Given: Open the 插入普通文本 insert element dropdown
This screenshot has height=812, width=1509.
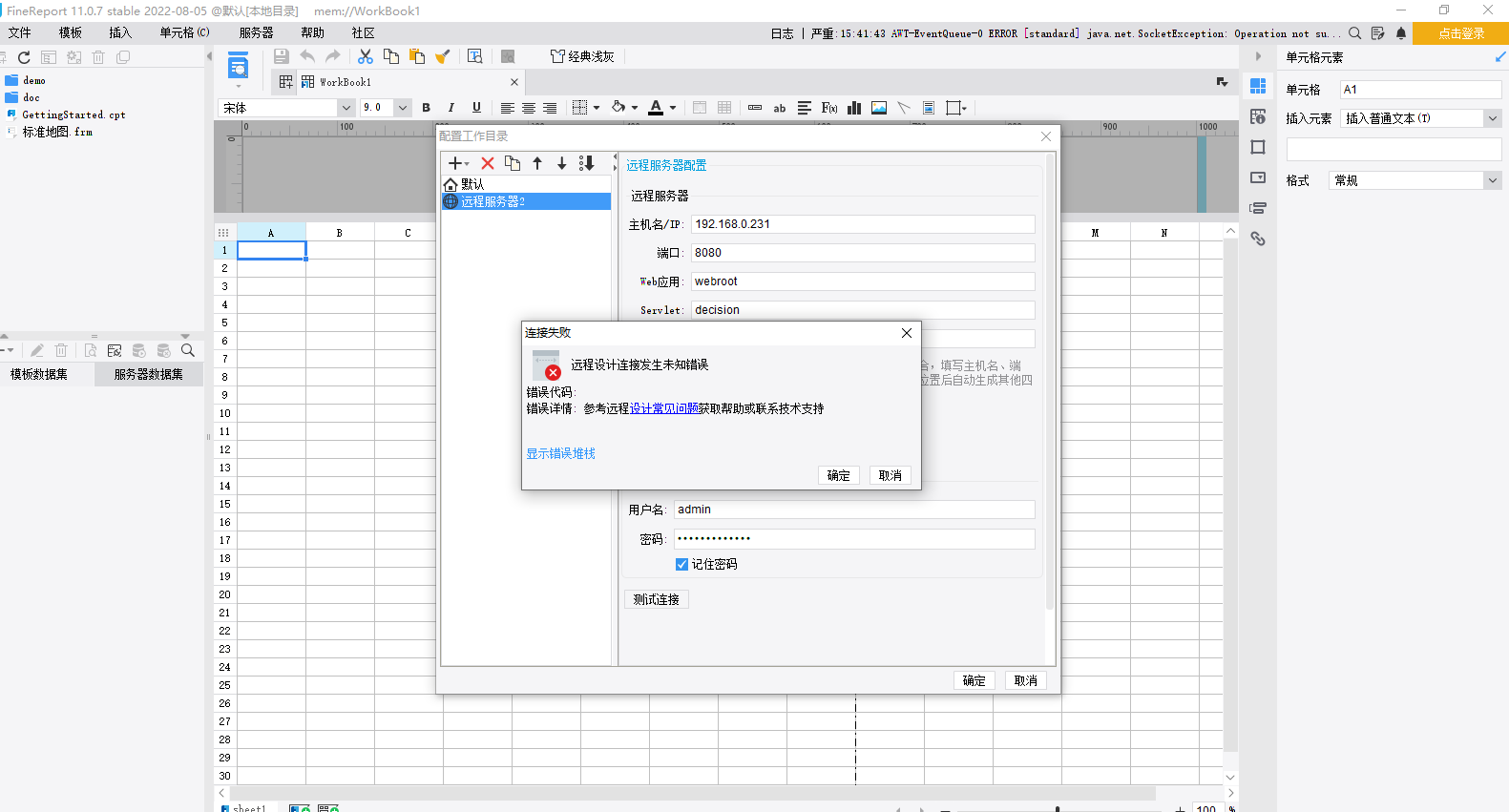Looking at the screenshot, I should 1493,118.
